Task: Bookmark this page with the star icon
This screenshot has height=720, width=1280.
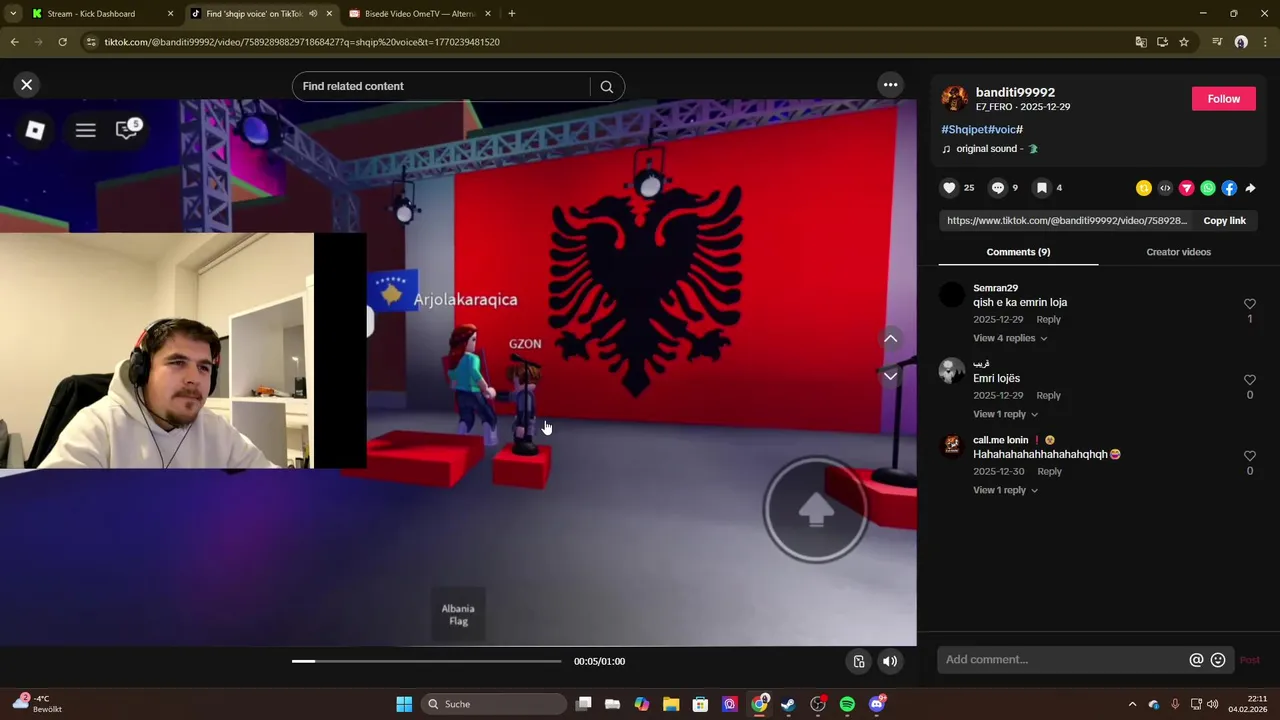Action: 1184,42
